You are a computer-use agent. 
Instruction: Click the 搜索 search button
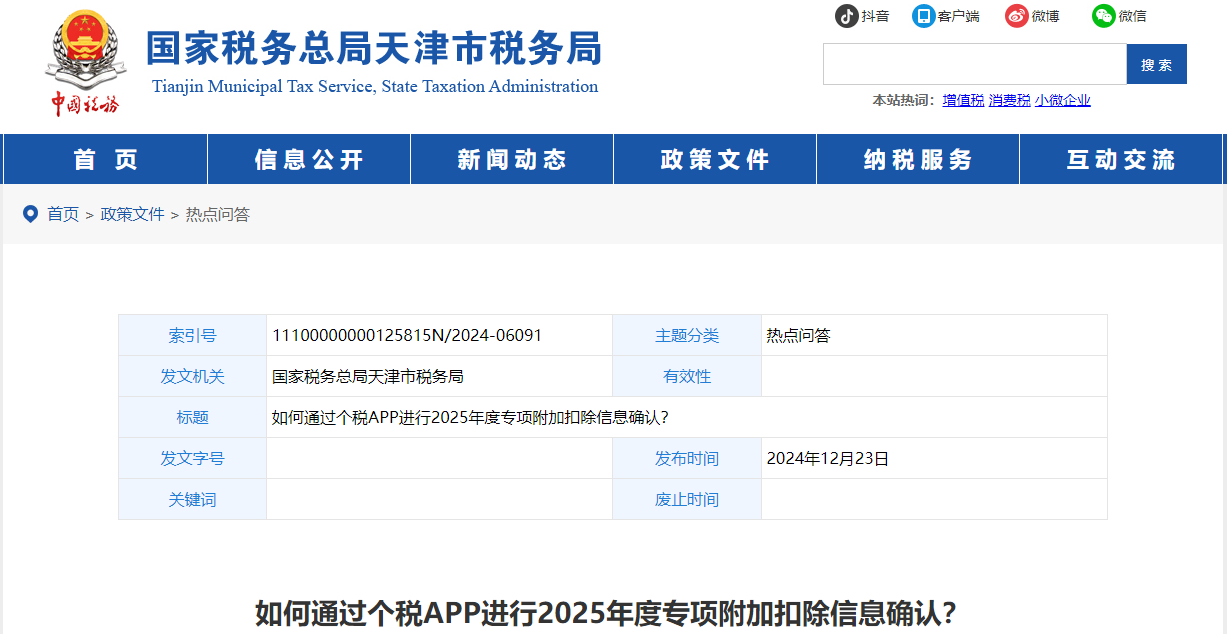pyautogui.click(x=1157, y=64)
